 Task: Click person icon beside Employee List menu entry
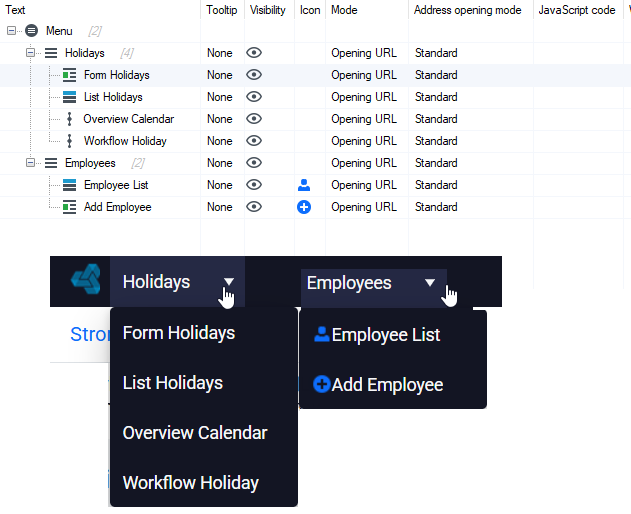click(322, 334)
